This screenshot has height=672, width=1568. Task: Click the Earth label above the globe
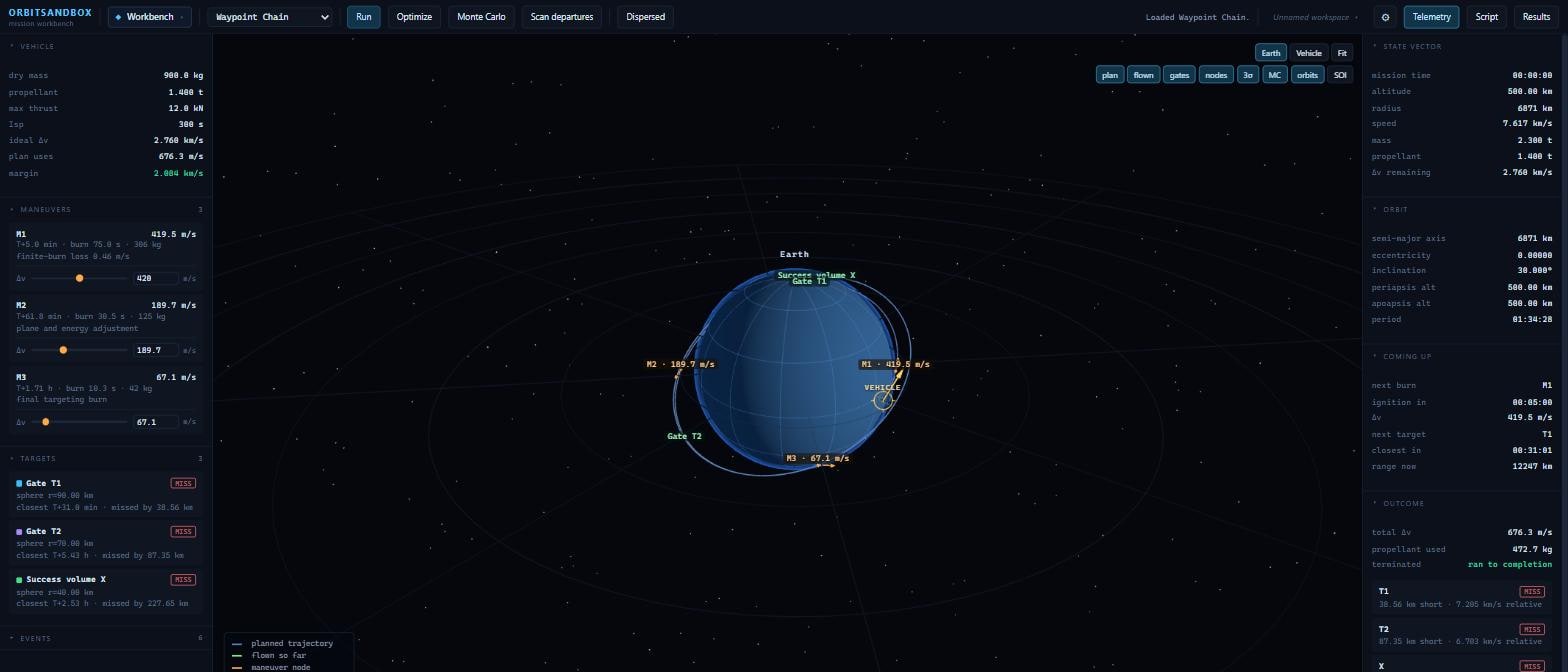794,254
